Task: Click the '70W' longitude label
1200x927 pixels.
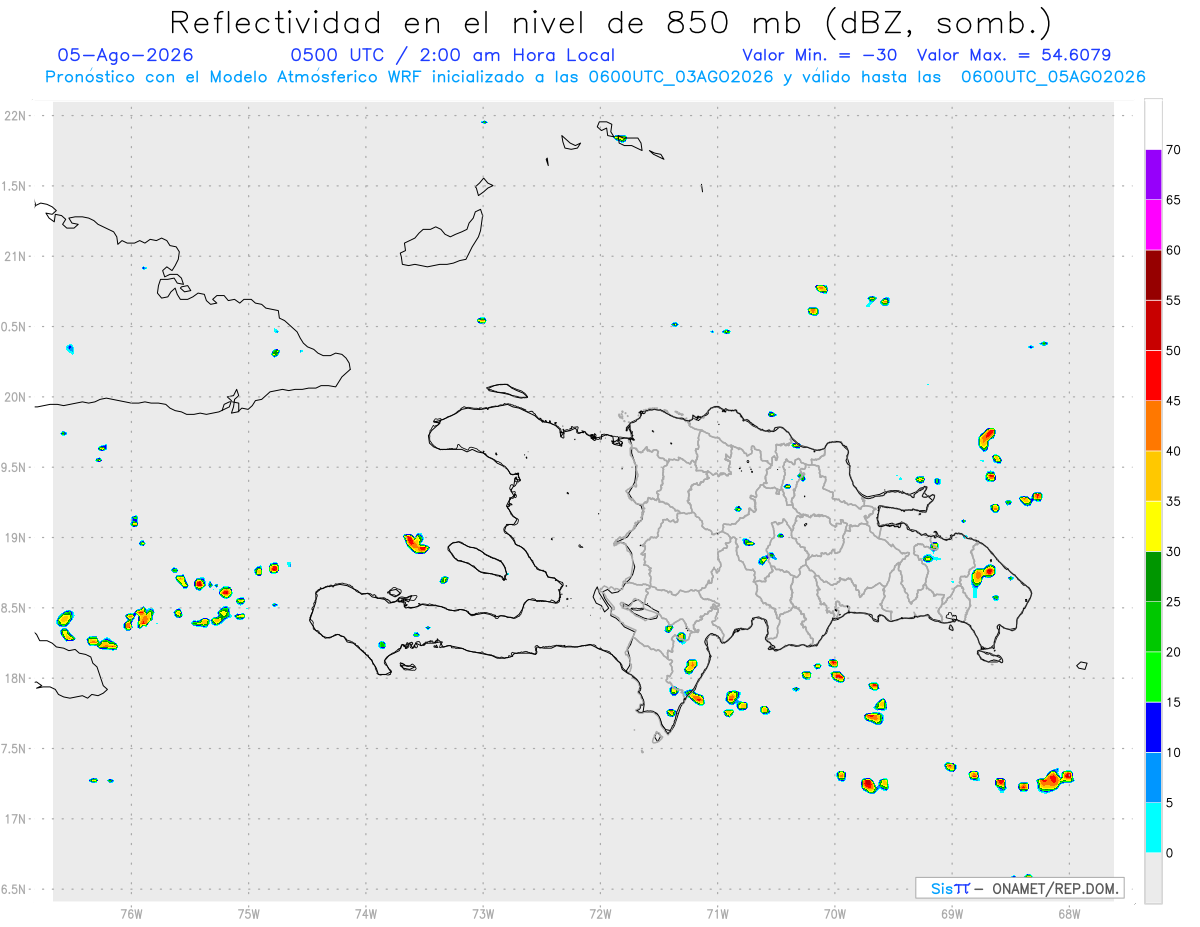Action: [x=834, y=913]
